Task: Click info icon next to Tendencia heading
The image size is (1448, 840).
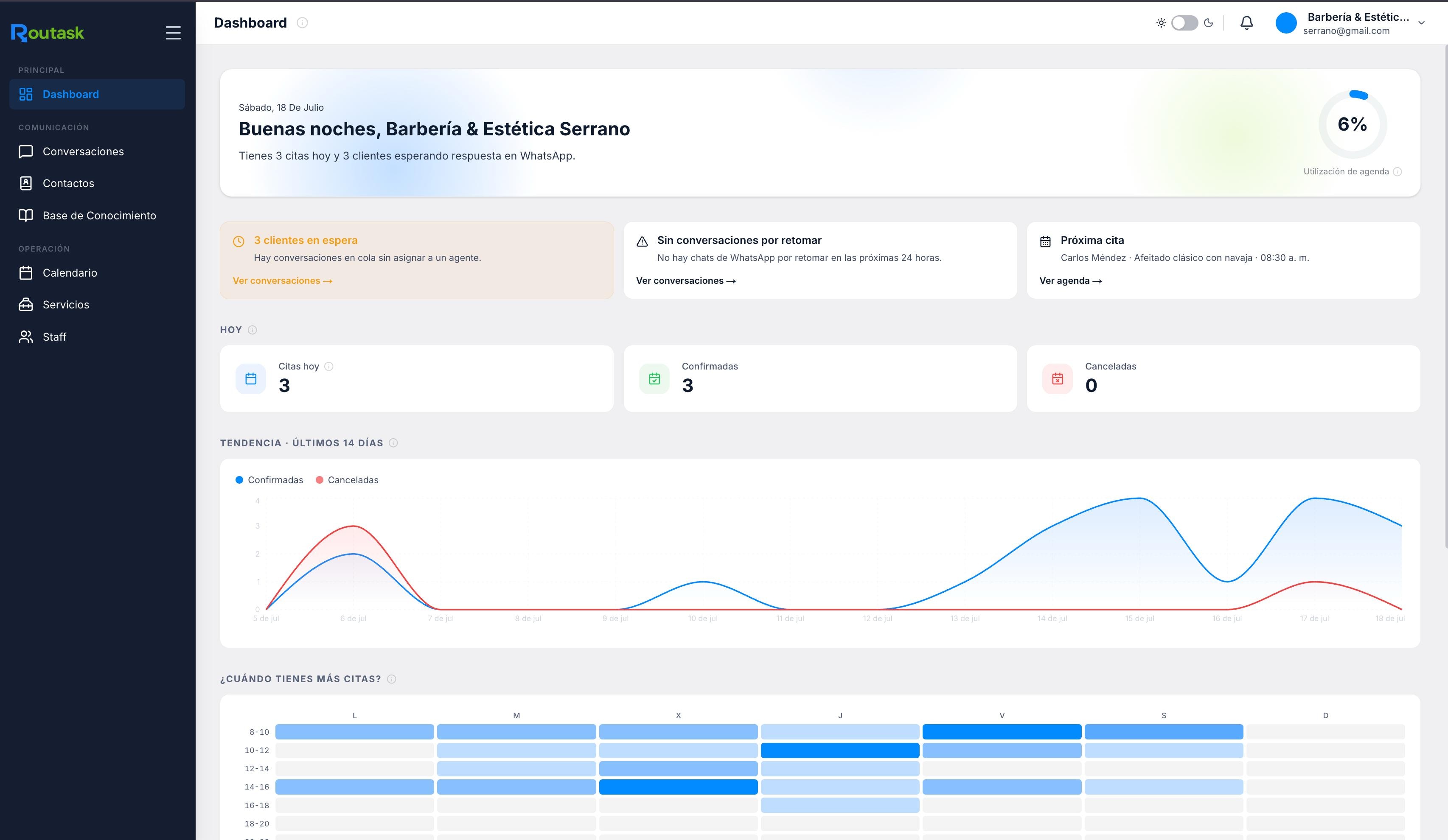Action: click(393, 443)
